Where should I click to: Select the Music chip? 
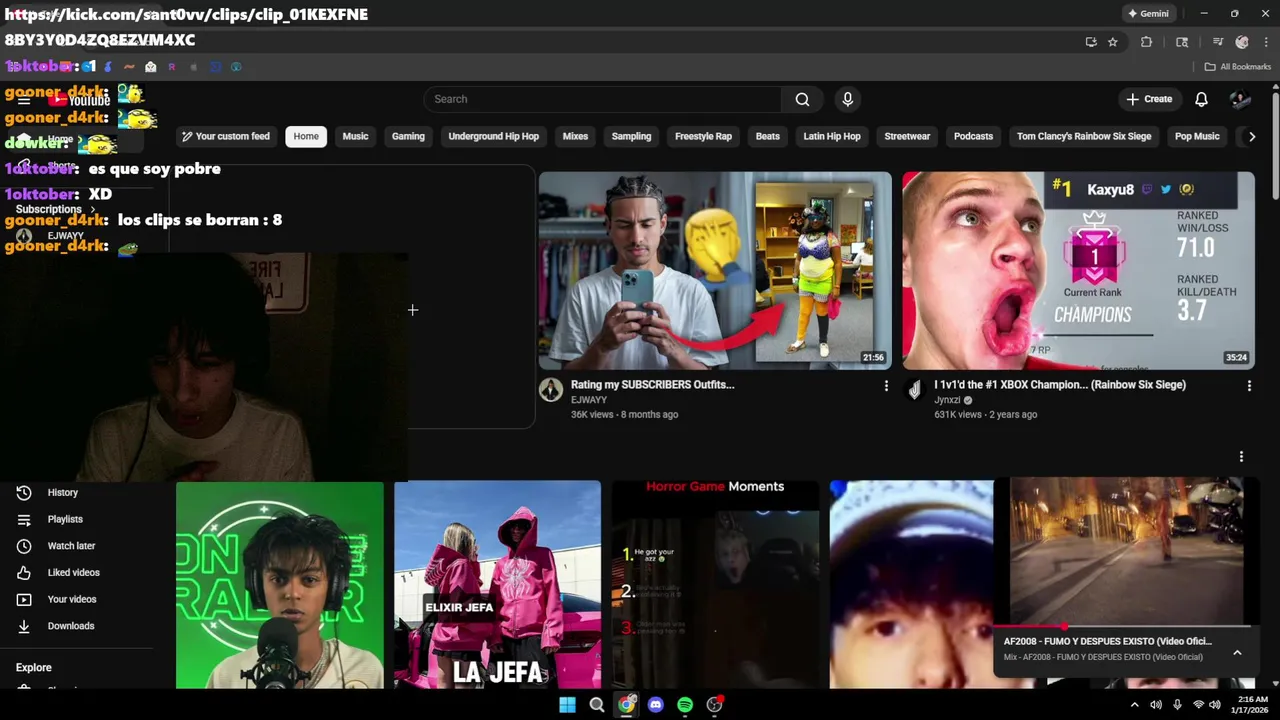(355, 136)
